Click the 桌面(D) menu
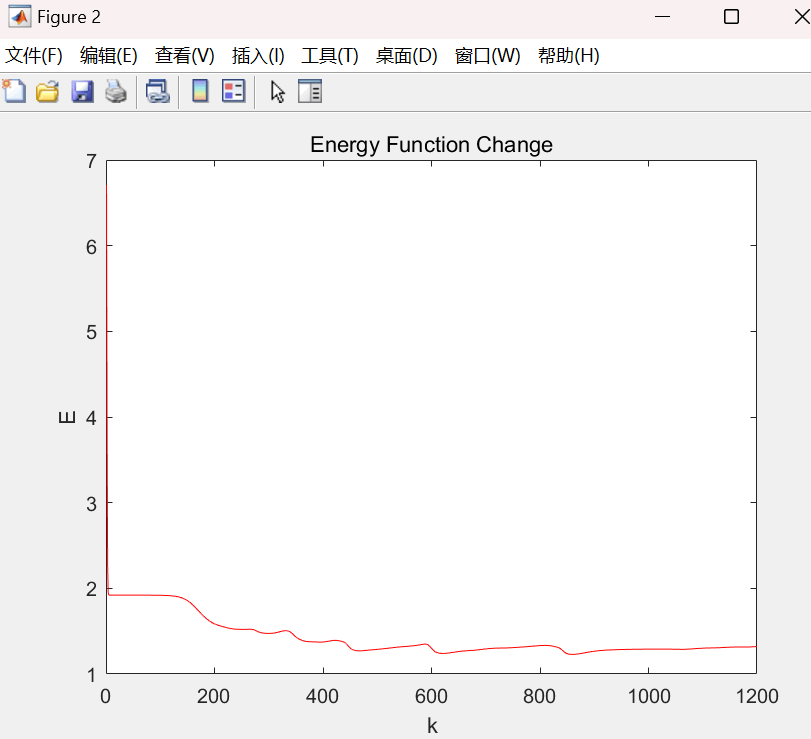Viewport: 811px width, 739px height. pyautogui.click(x=406, y=56)
